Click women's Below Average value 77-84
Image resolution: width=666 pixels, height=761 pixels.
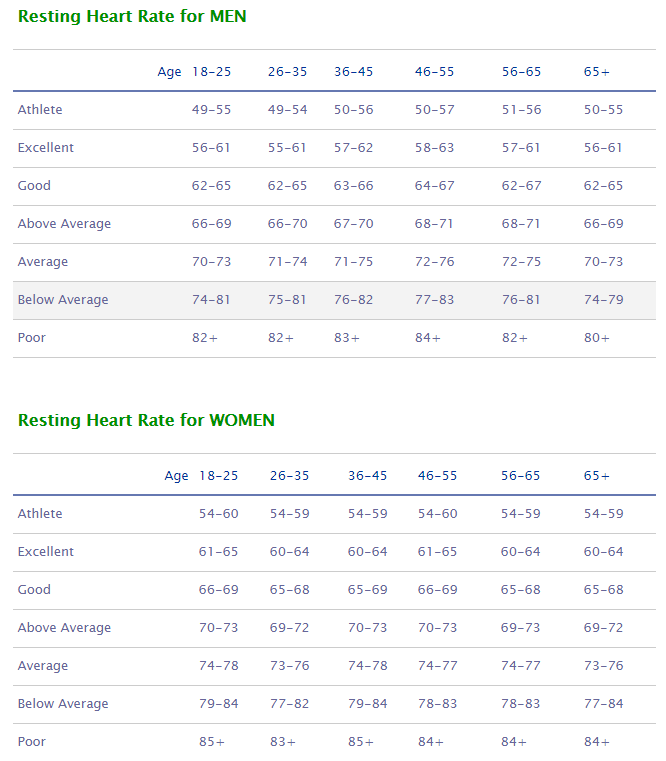603,704
